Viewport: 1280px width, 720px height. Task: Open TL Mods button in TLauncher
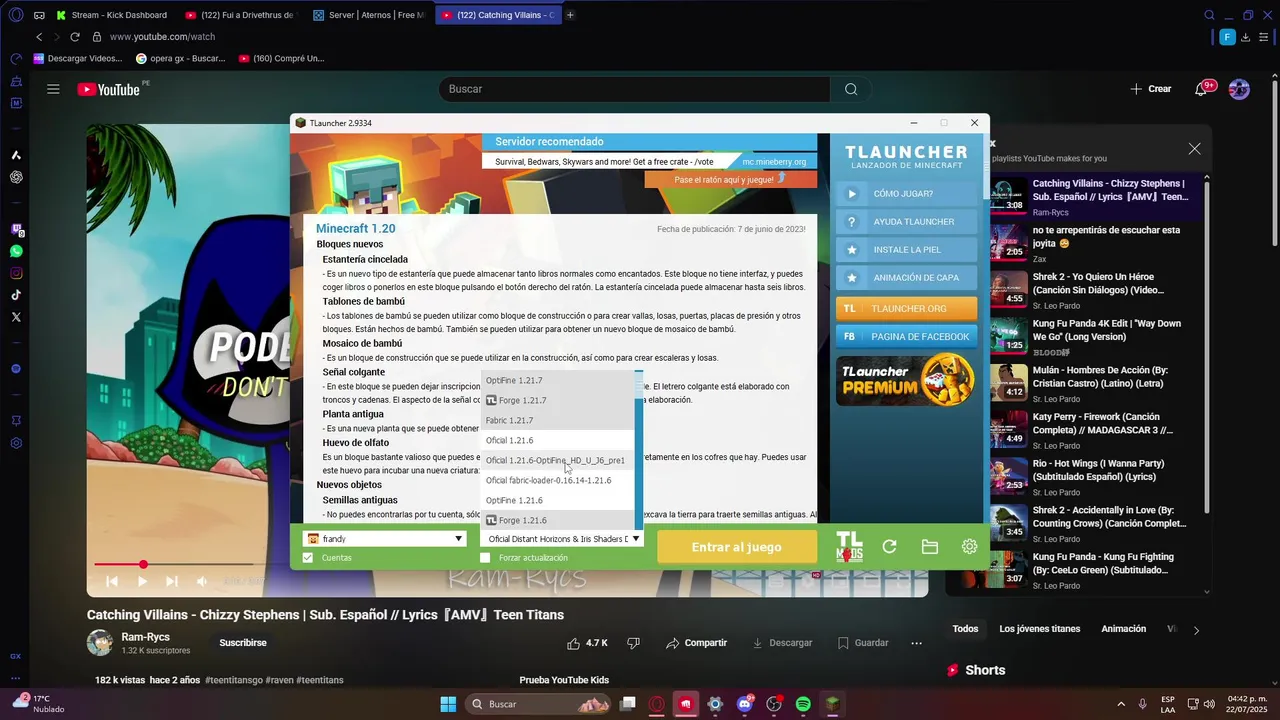pyautogui.click(x=849, y=546)
